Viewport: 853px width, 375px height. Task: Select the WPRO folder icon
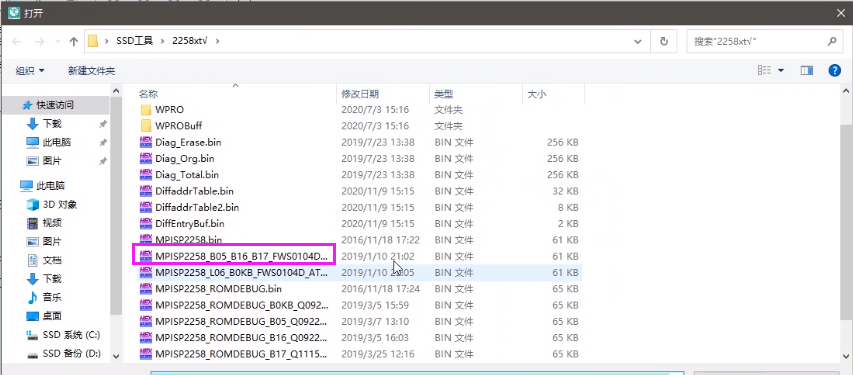pyautogui.click(x=145, y=110)
